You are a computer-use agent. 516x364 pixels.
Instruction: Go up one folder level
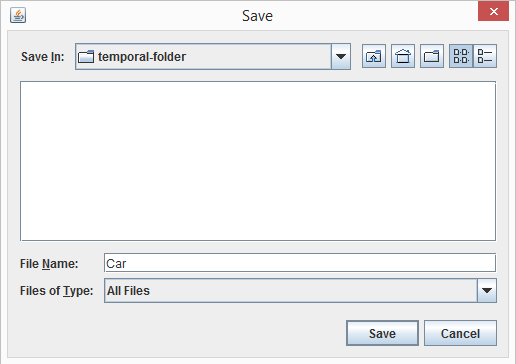374,56
